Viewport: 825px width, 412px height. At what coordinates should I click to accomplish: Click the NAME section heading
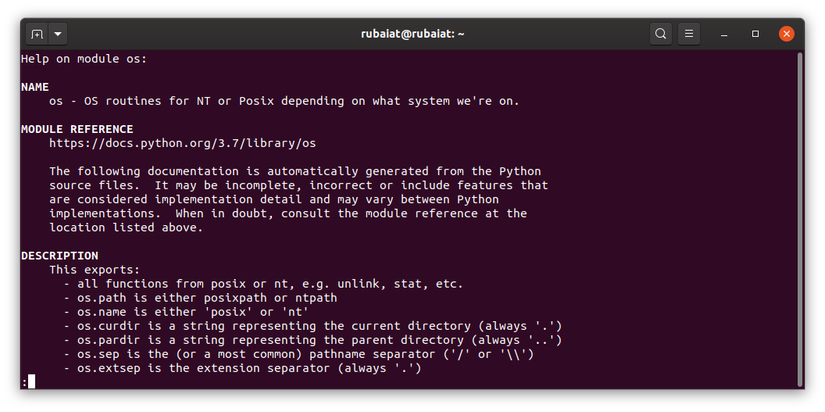tap(35, 87)
